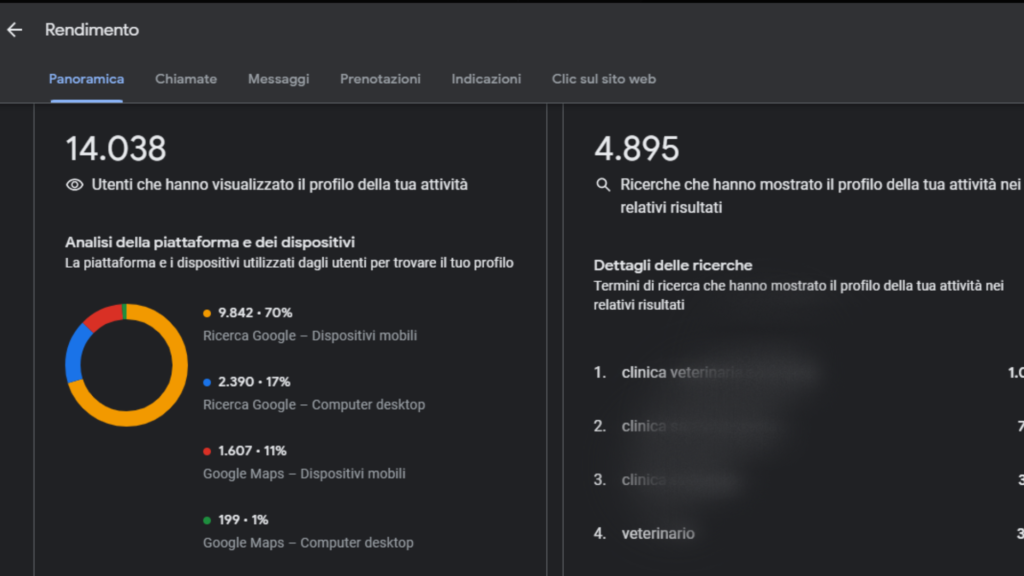Screen dimensions: 1024x576
Task: Select the Prenotazioni tab
Action: (380, 78)
